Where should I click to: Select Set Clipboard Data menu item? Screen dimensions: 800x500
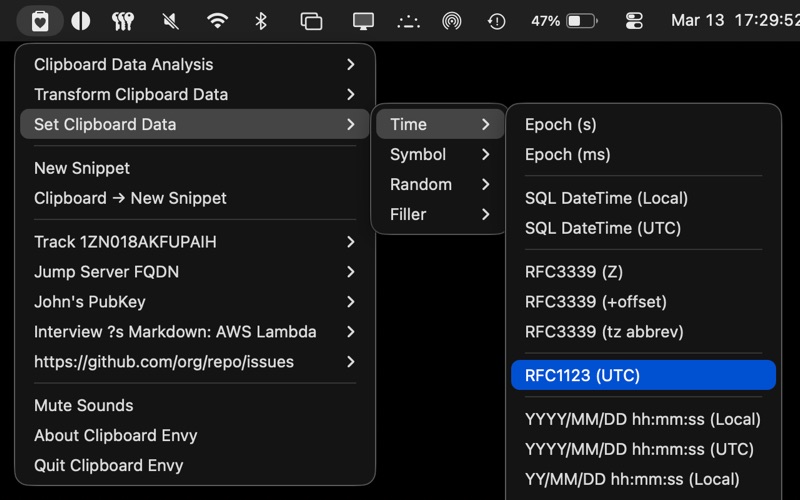tap(194, 124)
